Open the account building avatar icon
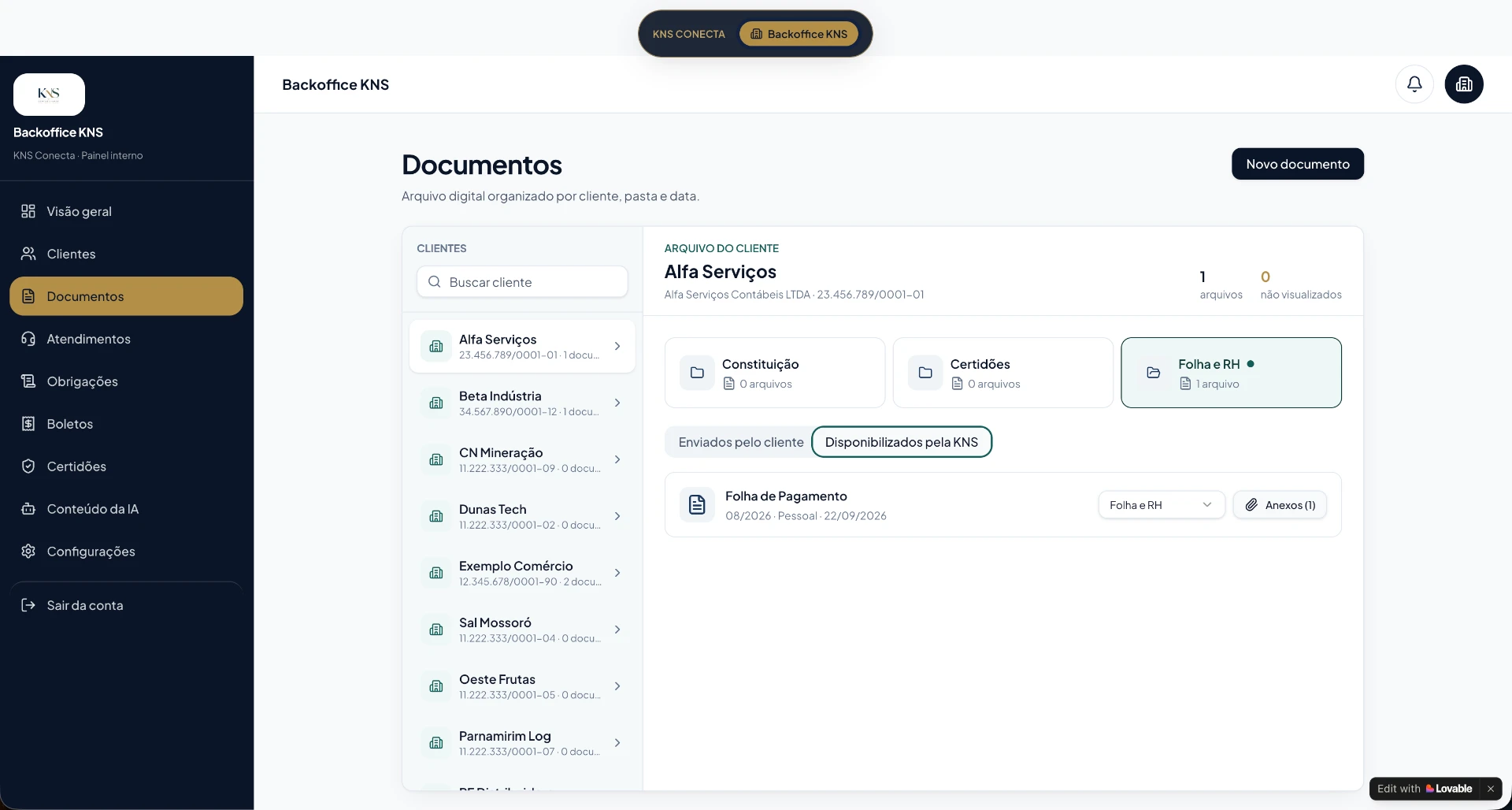1512x810 pixels. pyautogui.click(x=1464, y=84)
